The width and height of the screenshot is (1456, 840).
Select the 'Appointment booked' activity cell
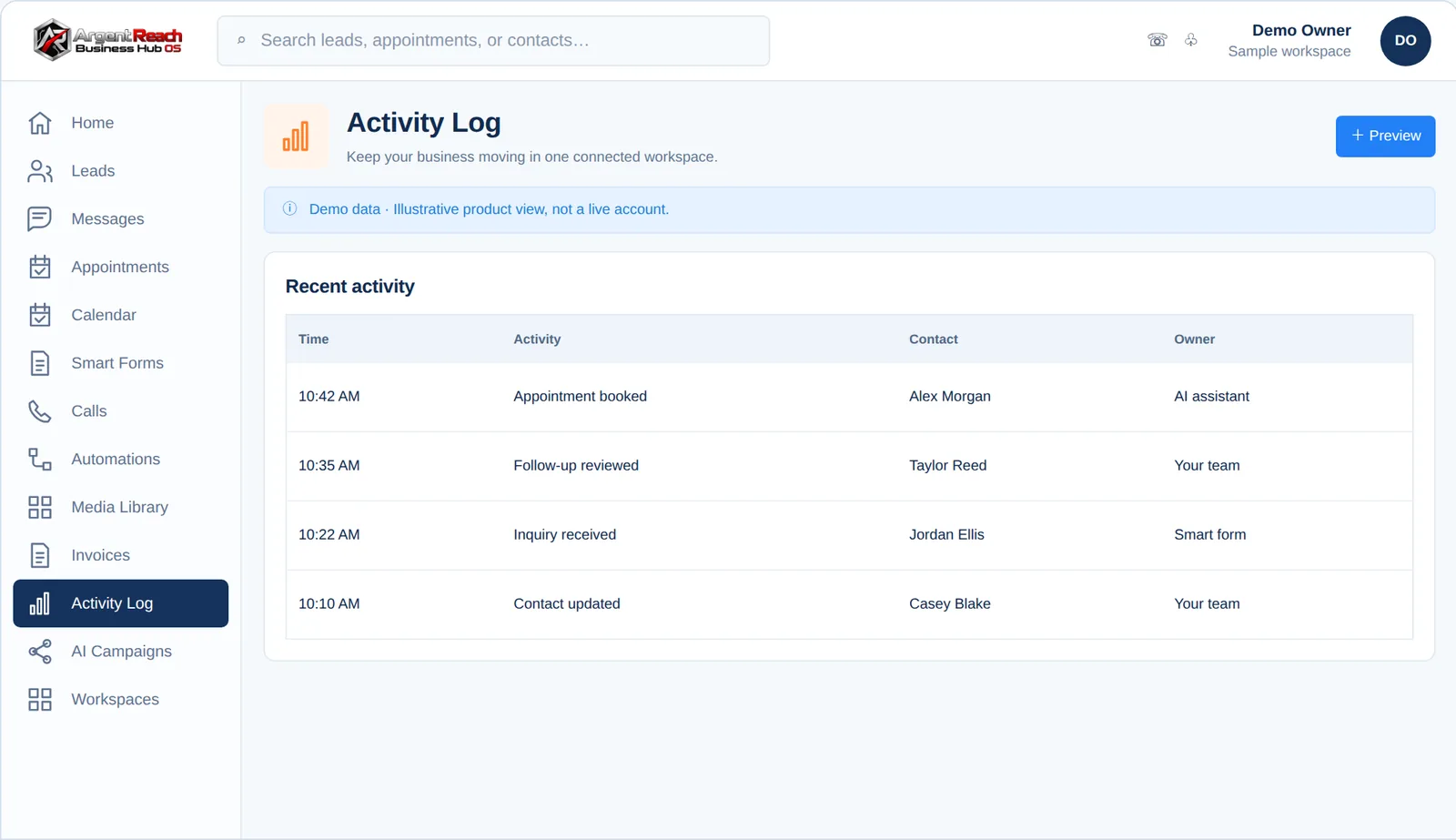580,397
